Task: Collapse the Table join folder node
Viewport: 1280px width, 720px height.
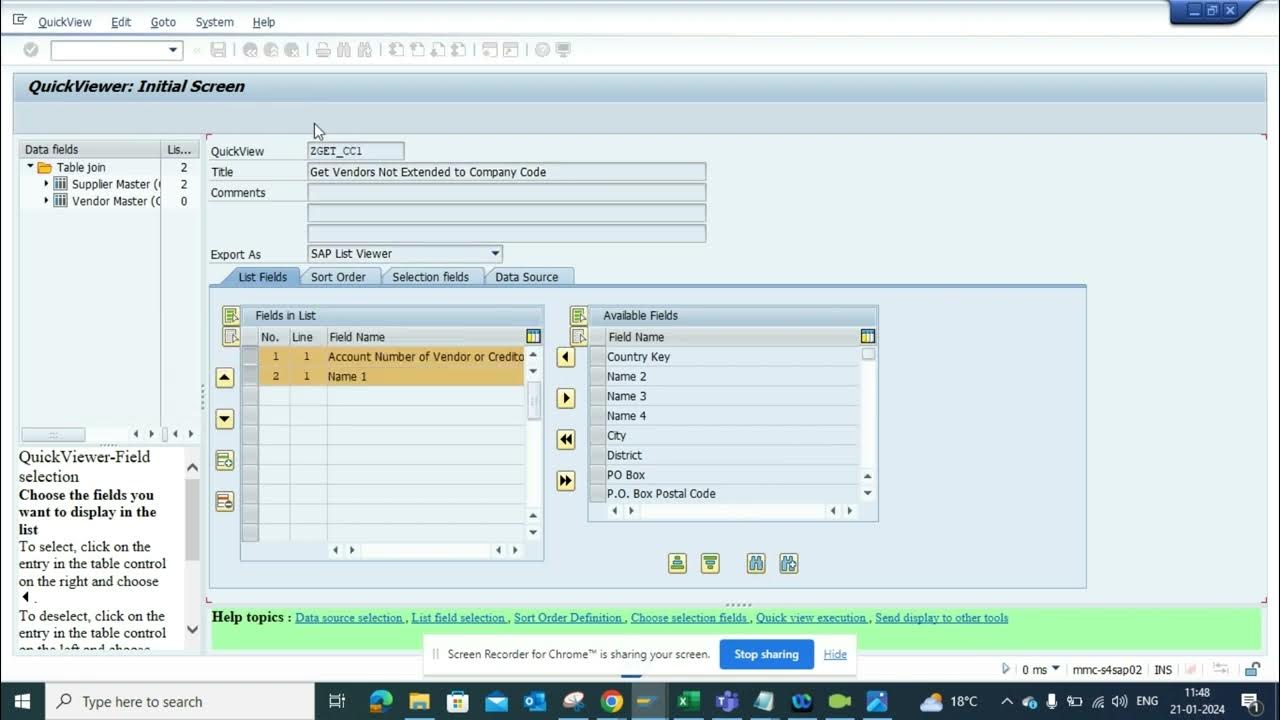Action: point(30,167)
